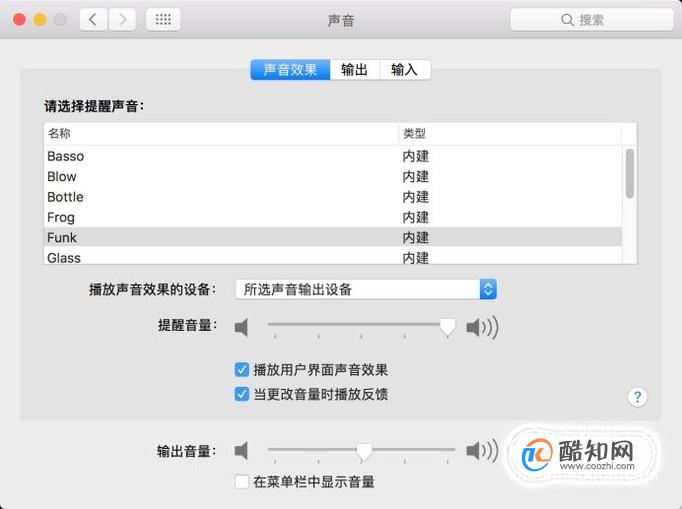The image size is (682, 509).
Task: Click the 搜索 search field
Action: 592,20
